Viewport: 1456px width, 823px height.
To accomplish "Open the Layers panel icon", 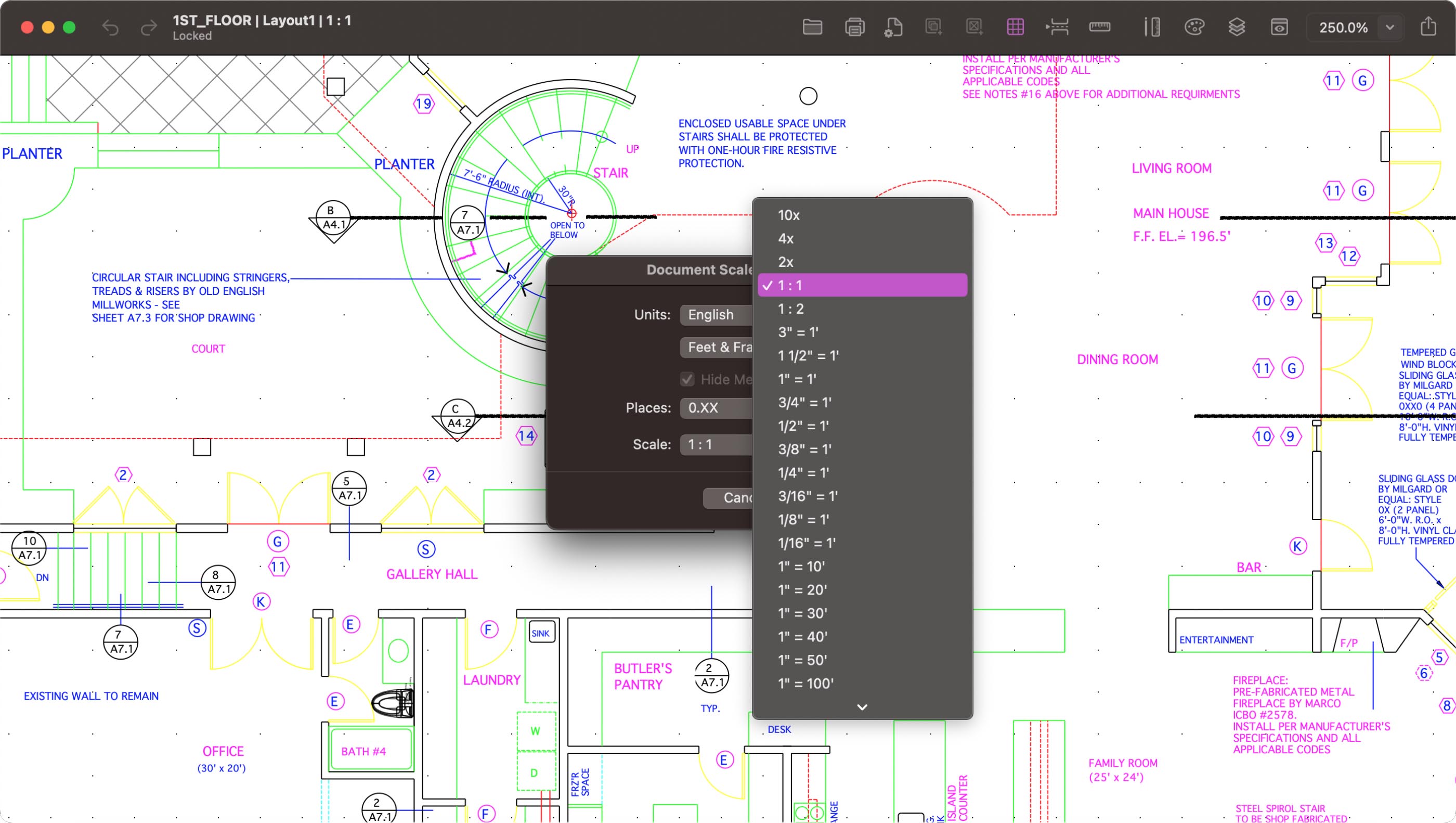I will click(x=1237, y=27).
